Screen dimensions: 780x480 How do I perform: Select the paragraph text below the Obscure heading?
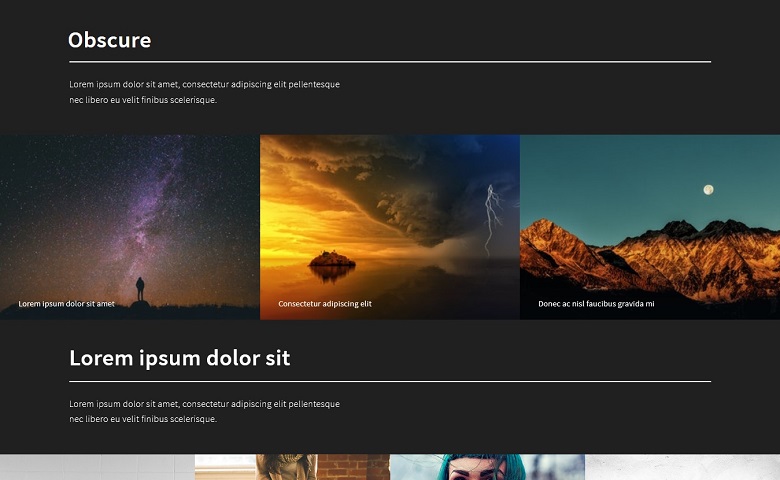[204, 92]
